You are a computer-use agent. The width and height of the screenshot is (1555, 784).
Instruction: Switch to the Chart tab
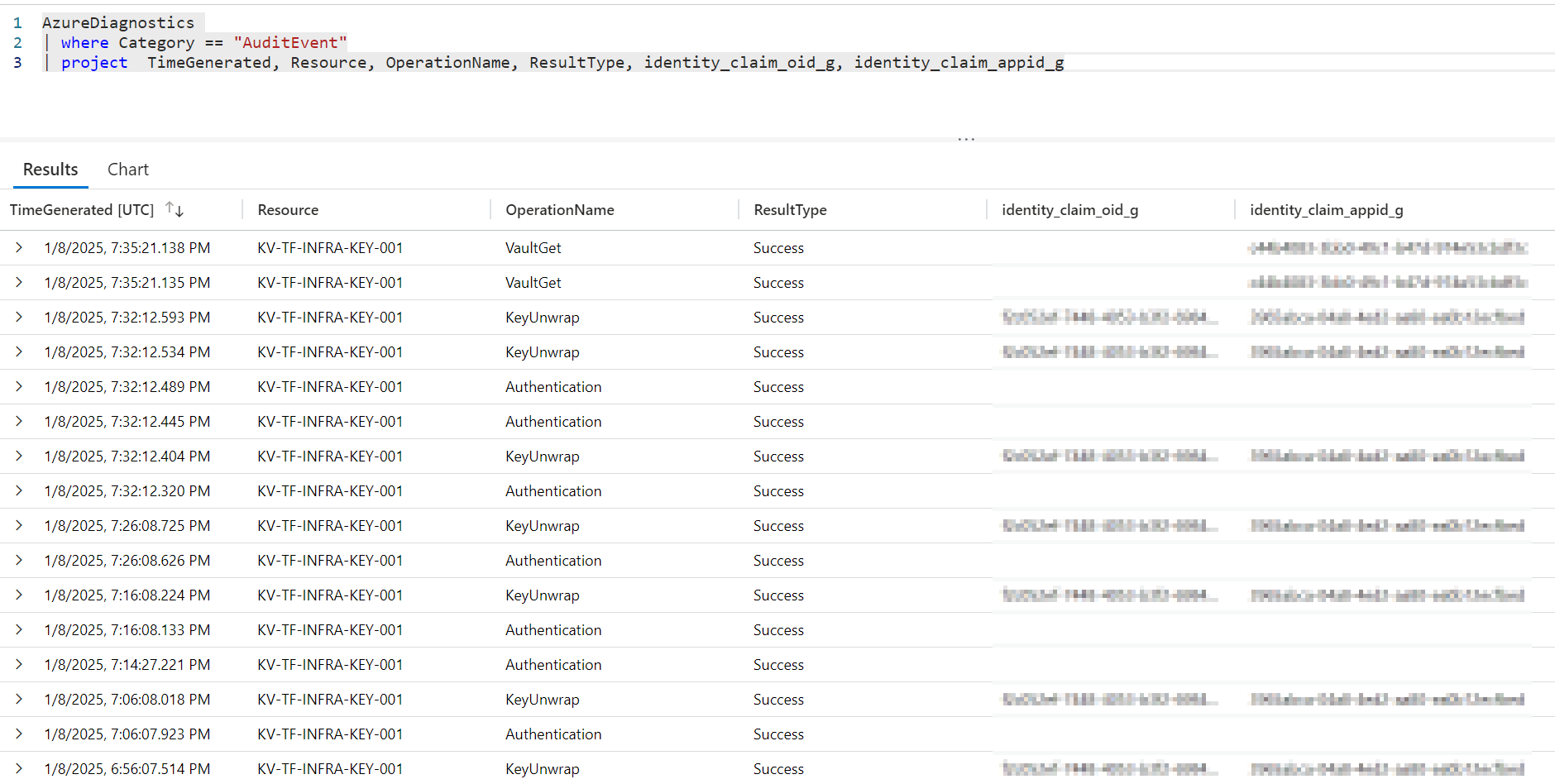[x=127, y=170]
